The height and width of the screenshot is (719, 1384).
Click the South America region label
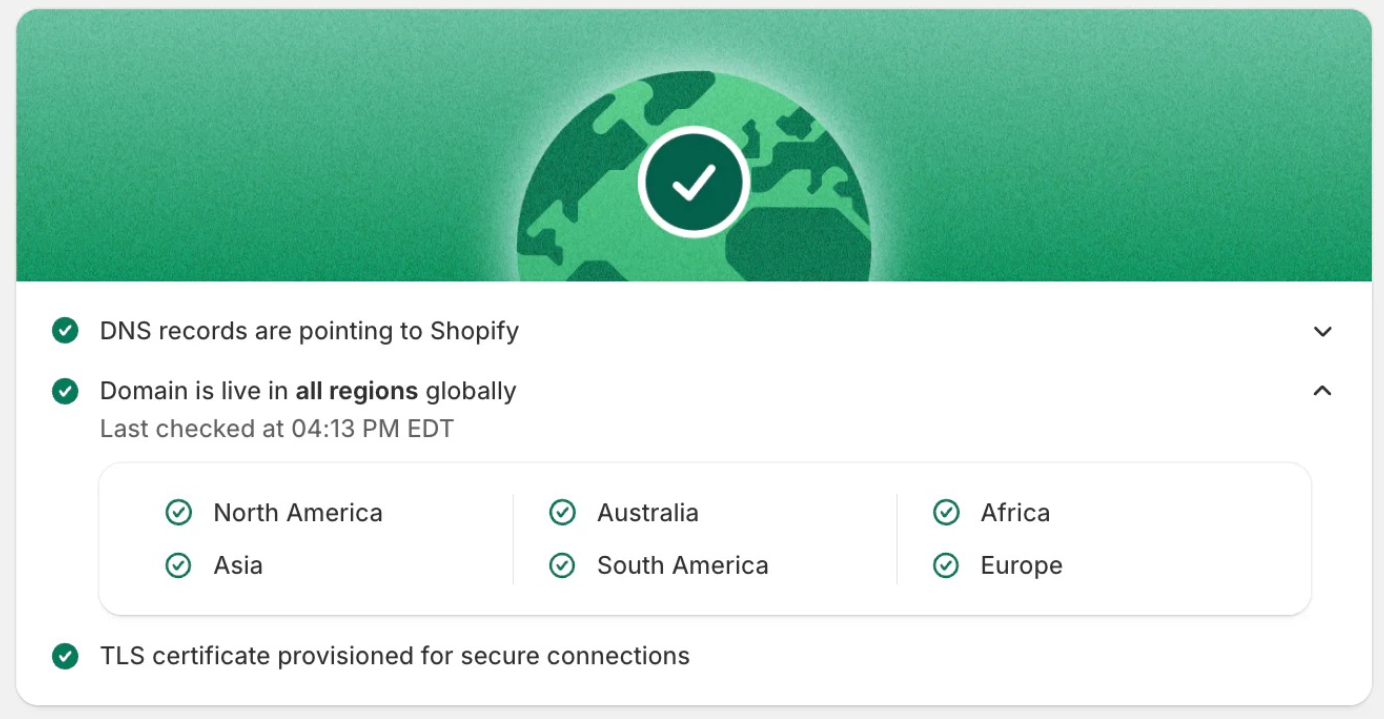pos(682,566)
